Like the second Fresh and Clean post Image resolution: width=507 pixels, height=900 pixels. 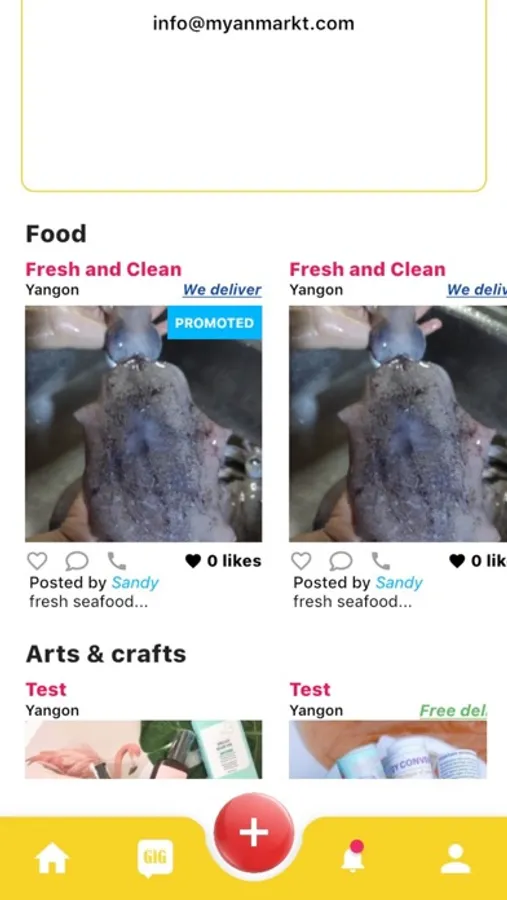[301, 561]
